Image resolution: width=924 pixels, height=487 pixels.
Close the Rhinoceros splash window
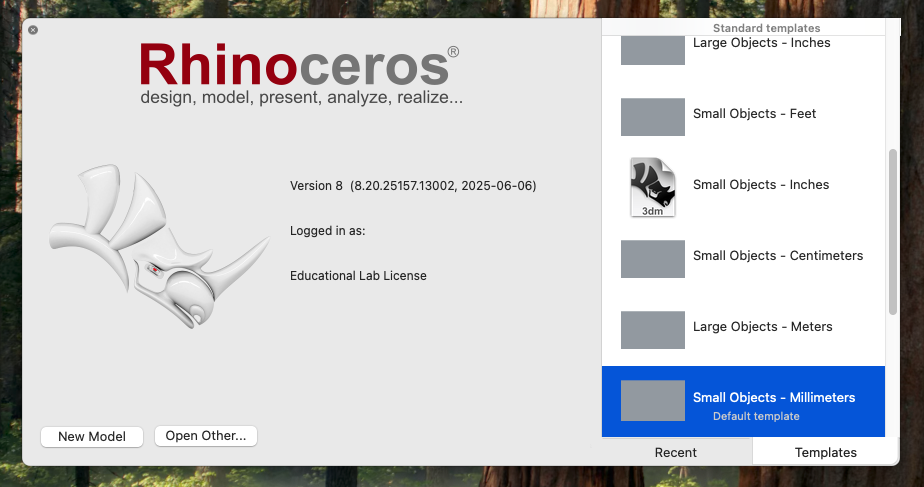click(x=33, y=30)
